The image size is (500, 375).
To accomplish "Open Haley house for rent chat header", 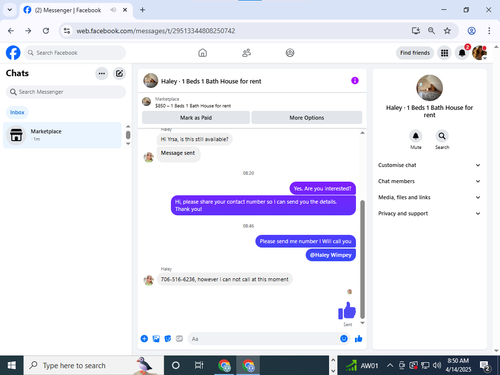I will tap(202, 81).
